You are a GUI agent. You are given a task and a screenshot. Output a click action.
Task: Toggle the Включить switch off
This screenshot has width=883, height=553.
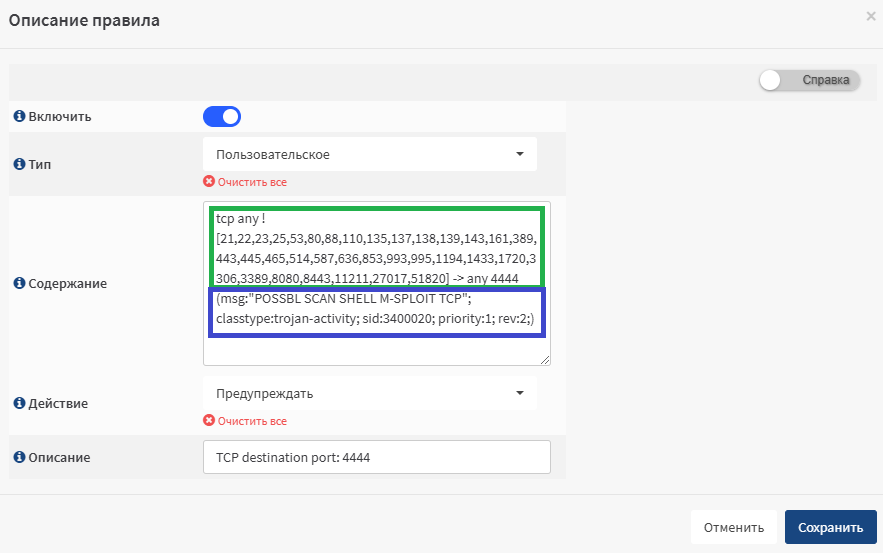pos(222,117)
